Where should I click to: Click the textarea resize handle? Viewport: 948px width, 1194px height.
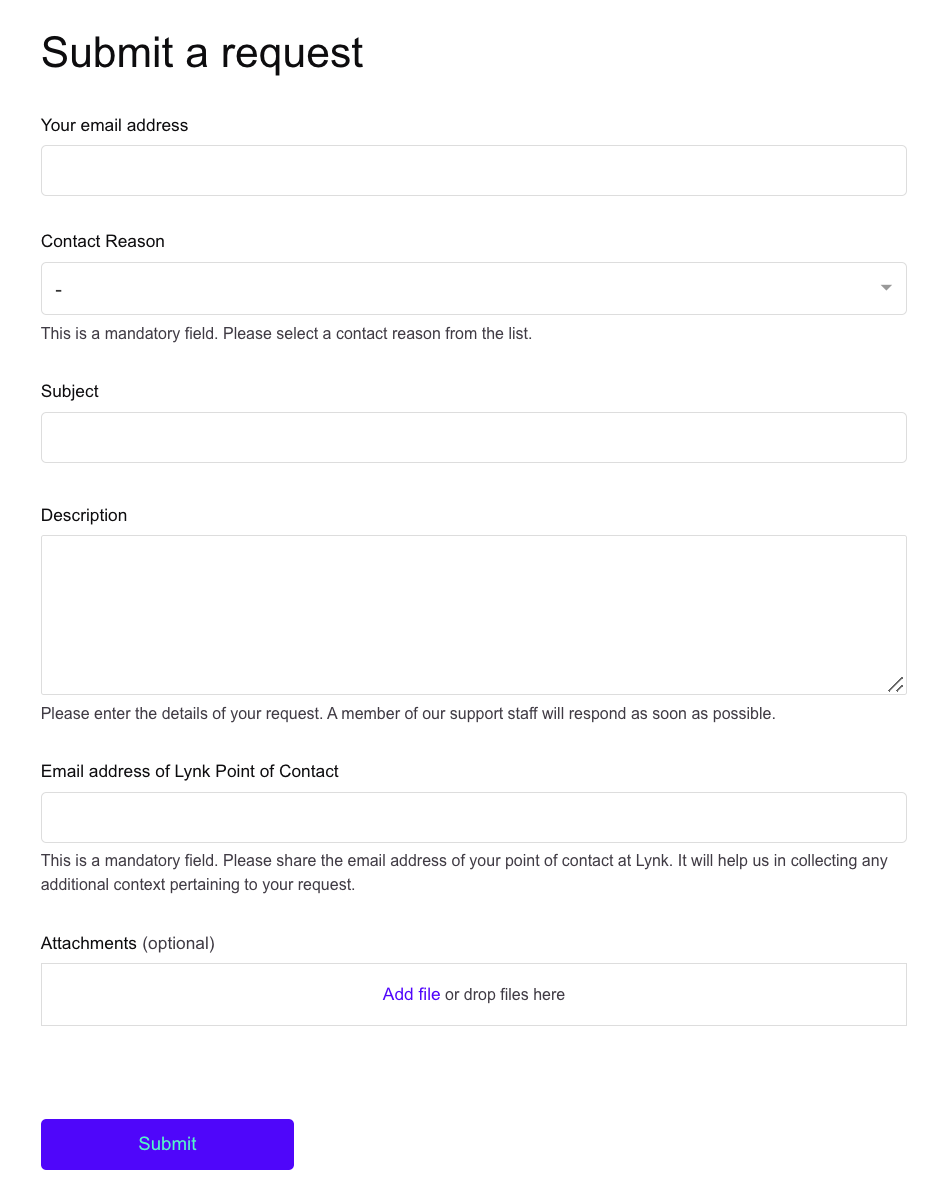pyautogui.click(x=896, y=684)
